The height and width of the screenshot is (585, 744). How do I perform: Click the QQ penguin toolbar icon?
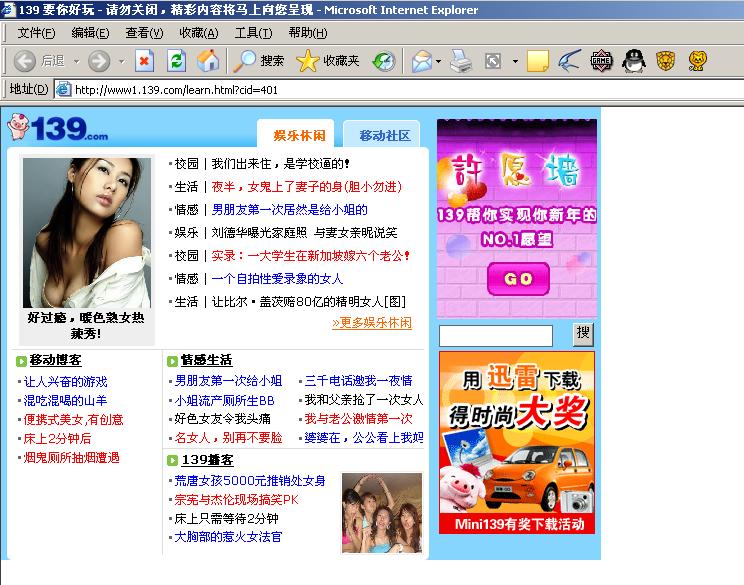pyautogui.click(x=633, y=61)
